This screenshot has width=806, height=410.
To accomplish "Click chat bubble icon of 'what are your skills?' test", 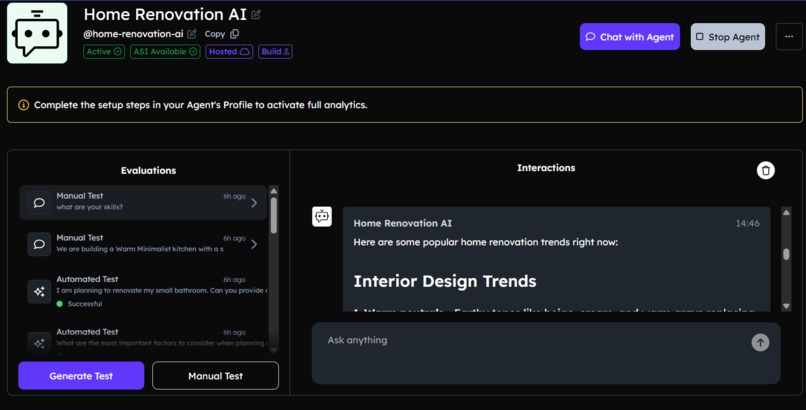I will point(39,203).
